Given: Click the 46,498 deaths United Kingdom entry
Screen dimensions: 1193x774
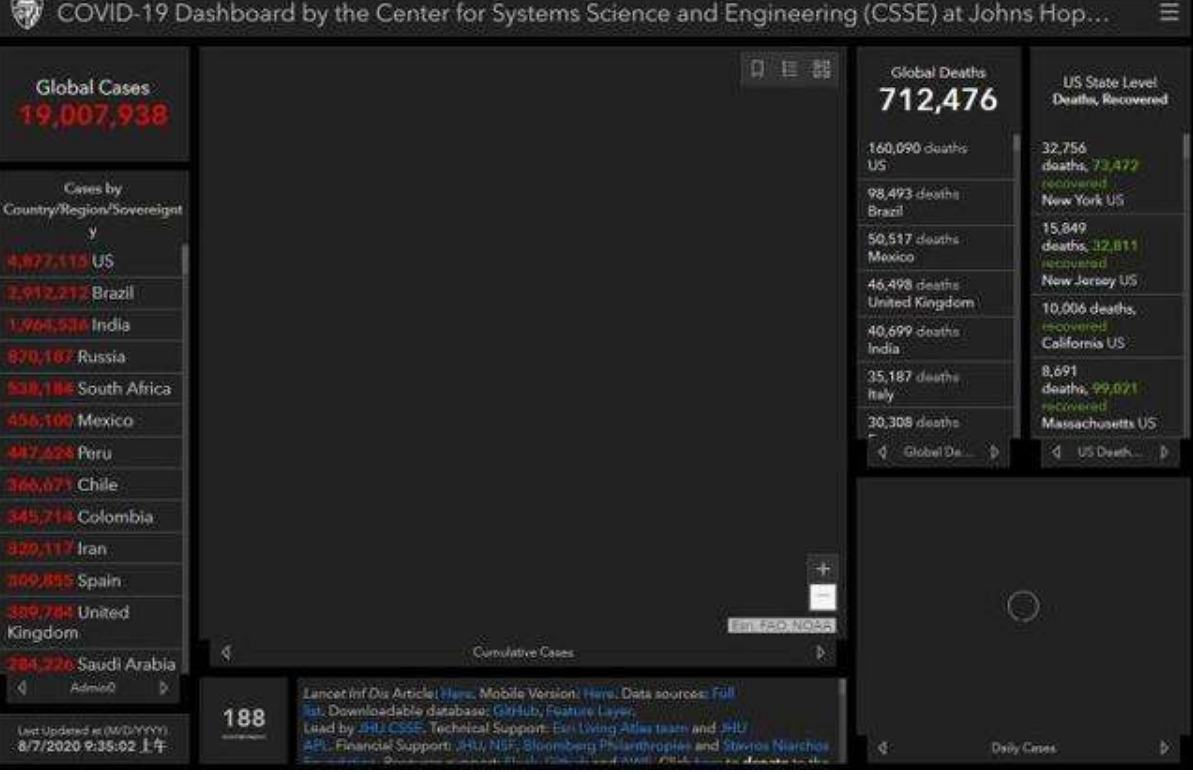Looking at the screenshot, I should pos(937,294).
